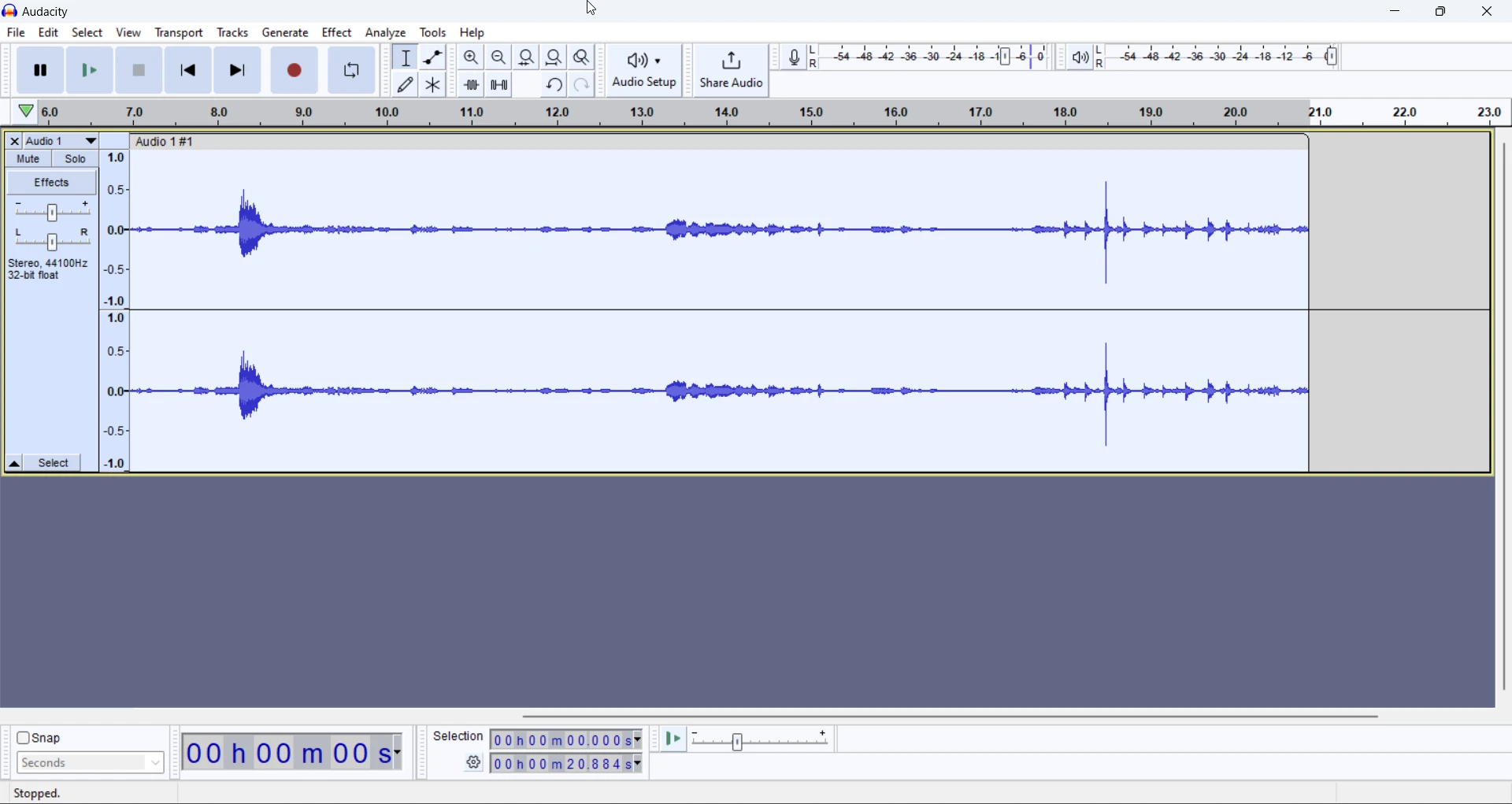
Task: Open the Audio 1 track dropdown menu
Action: click(x=91, y=142)
